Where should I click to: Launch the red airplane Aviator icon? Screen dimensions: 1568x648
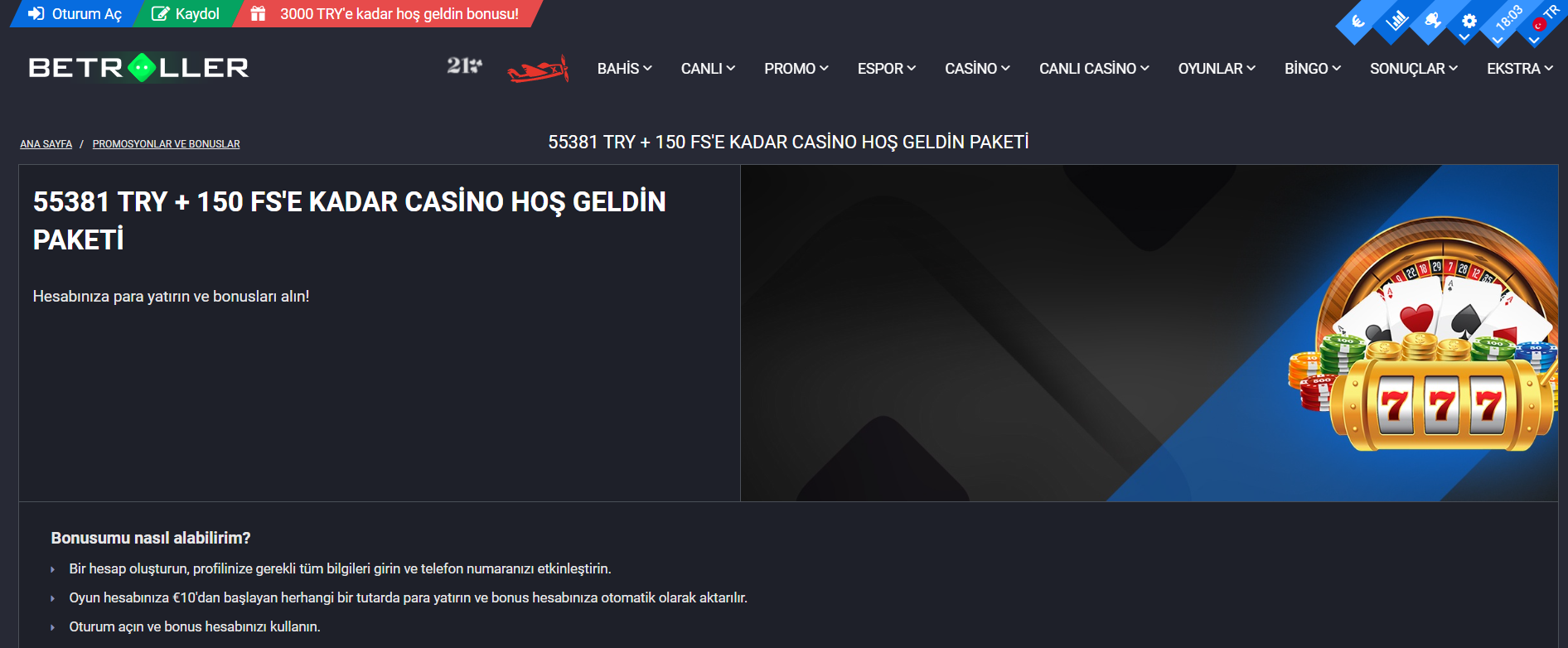click(538, 69)
